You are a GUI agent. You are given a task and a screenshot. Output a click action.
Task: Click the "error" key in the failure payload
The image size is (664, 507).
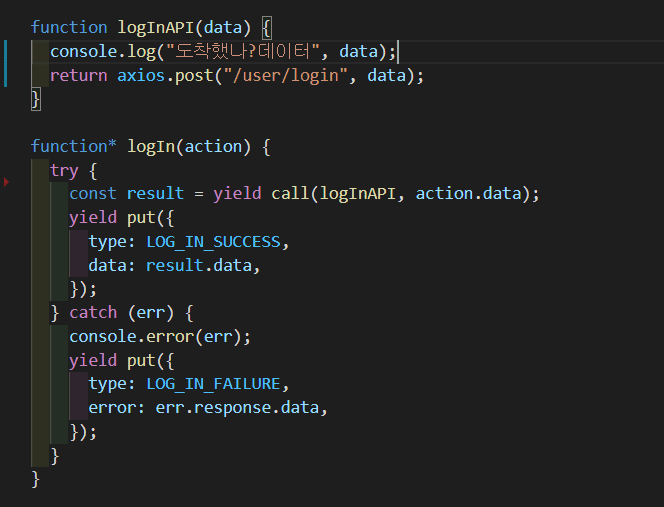(112, 407)
